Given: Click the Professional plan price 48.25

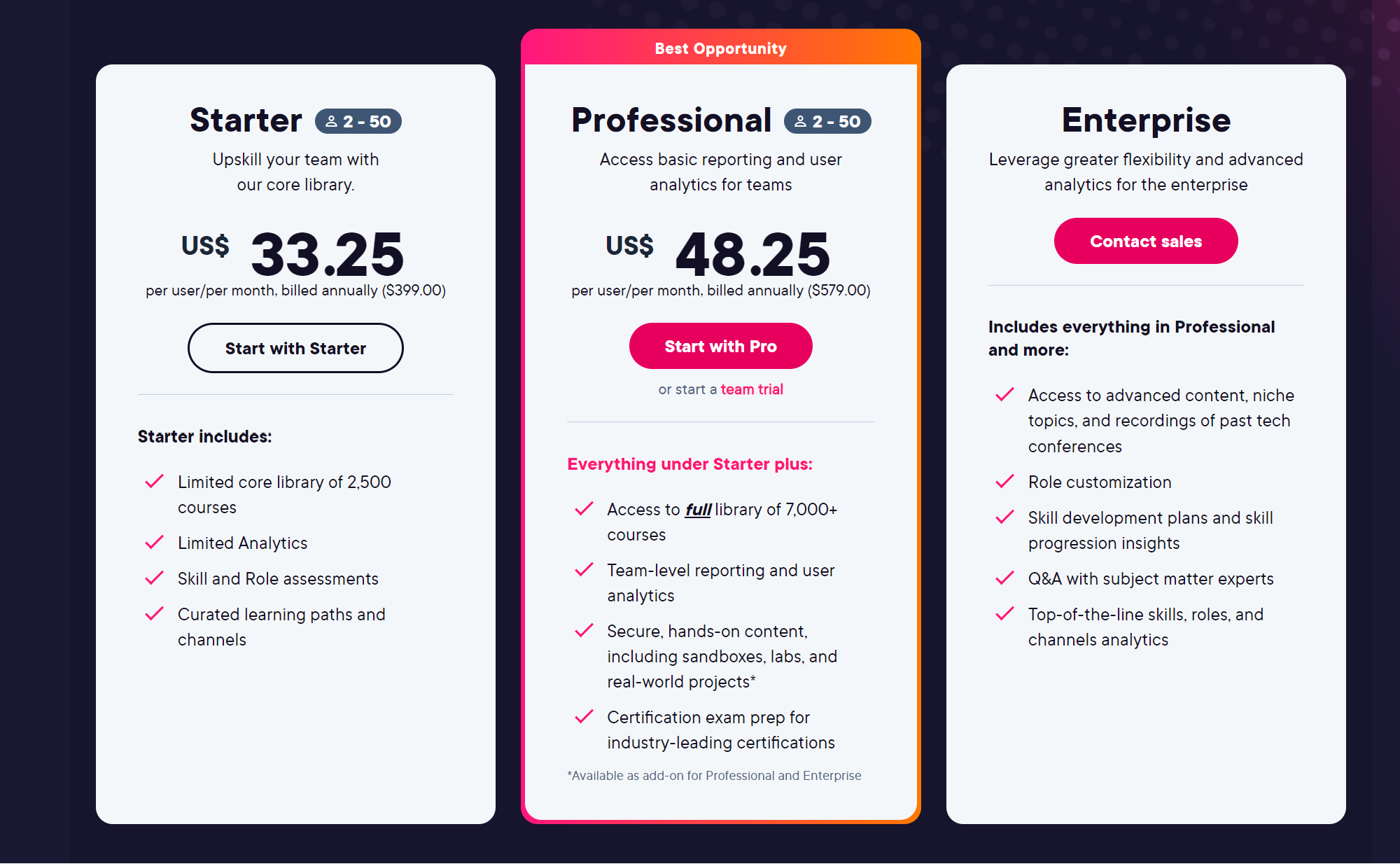Looking at the screenshot, I should (752, 254).
